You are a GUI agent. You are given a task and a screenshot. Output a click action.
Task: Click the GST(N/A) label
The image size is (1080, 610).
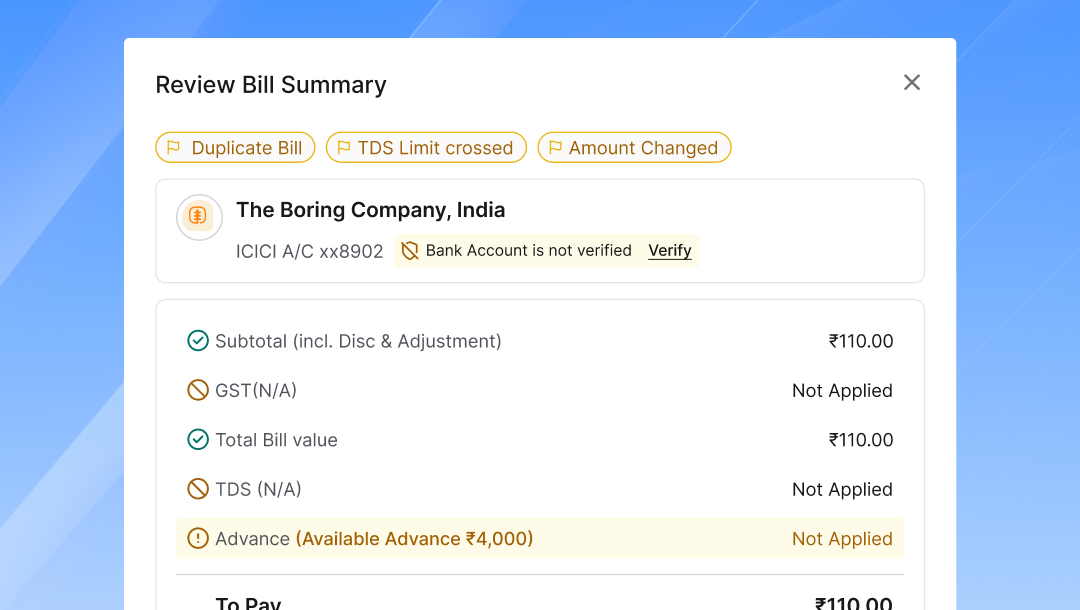point(256,390)
